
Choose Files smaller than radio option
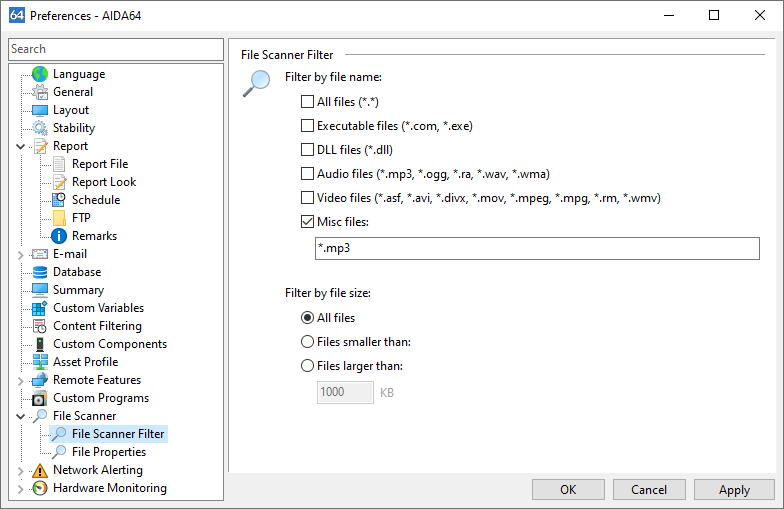[307, 342]
